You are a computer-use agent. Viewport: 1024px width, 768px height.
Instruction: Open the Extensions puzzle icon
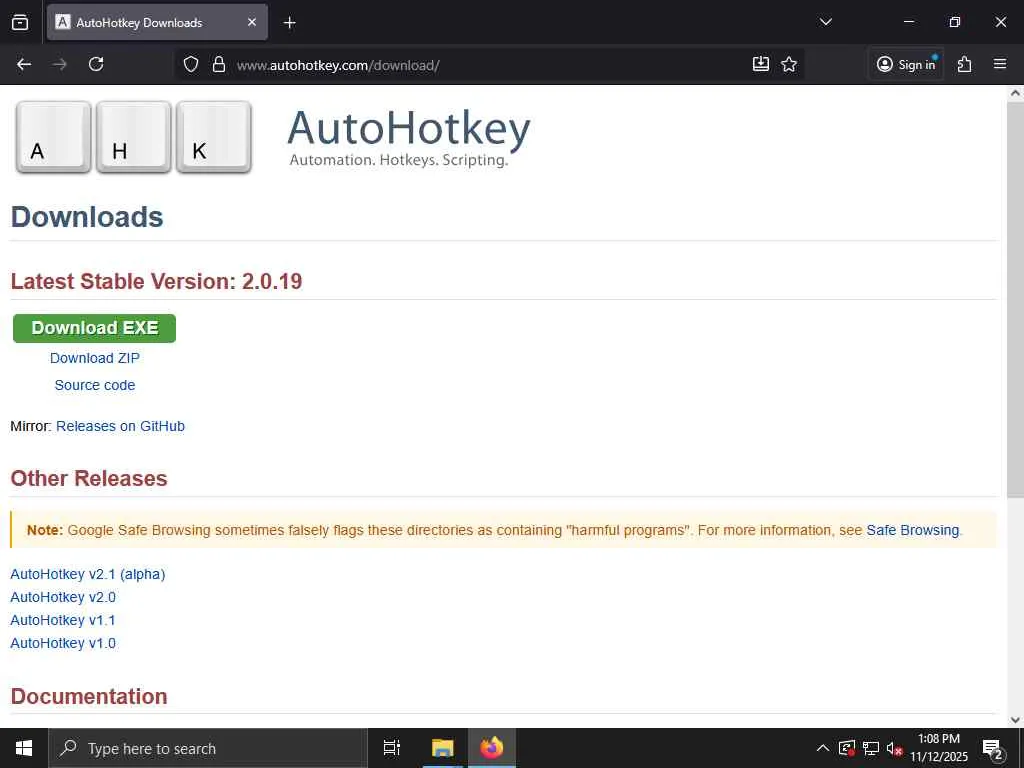(x=965, y=64)
